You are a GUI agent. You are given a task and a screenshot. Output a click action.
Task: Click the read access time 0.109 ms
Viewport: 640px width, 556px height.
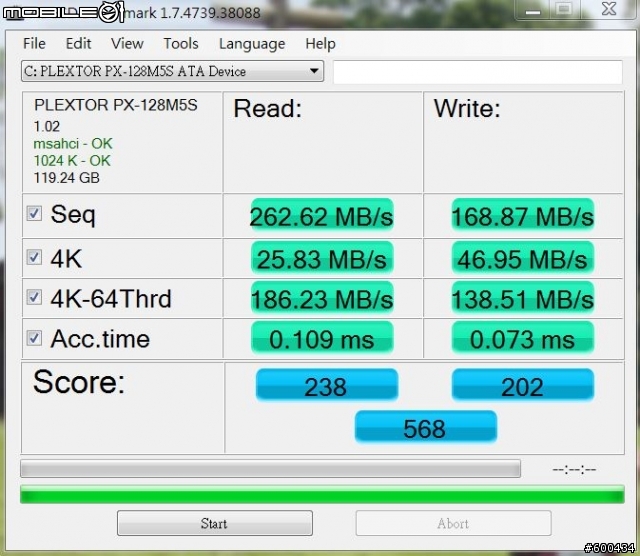click(x=322, y=338)
